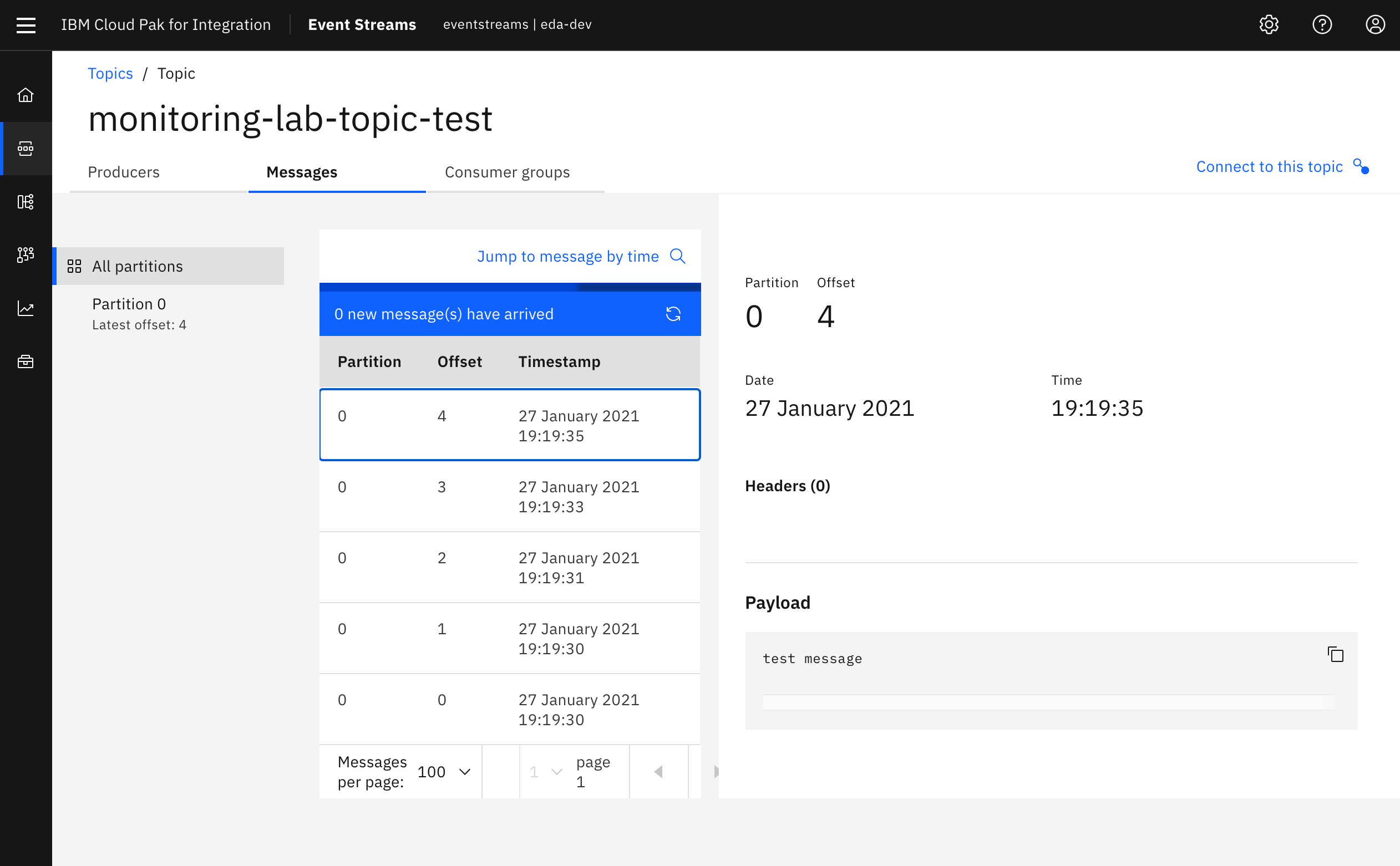Click the Timestamp column header
Screen dimensions: 1400x866
click(559, 361)
